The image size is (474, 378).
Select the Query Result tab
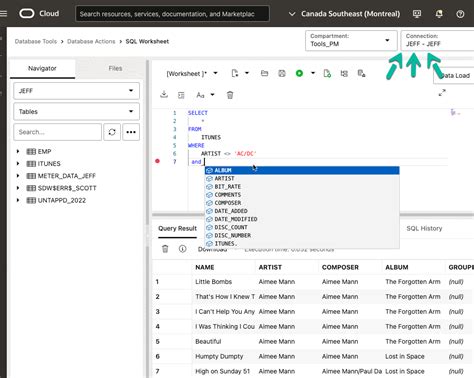[177, 229]
